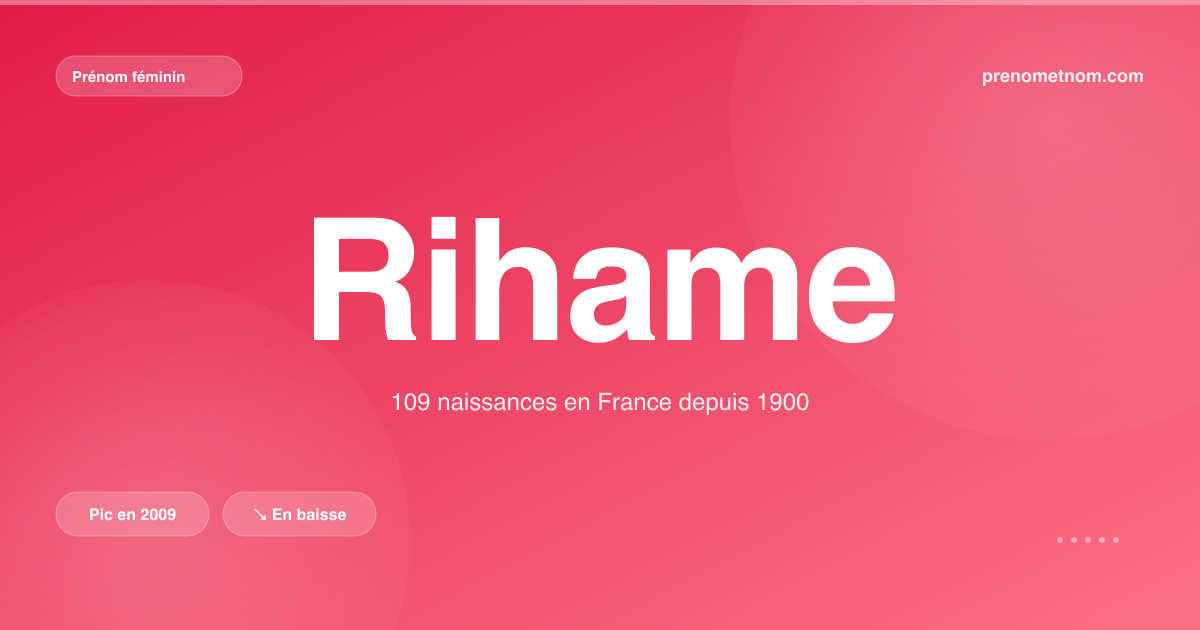Click the "En baisse" trend badge
This screenshot has width=1200, height=630.
click(299, 514)
